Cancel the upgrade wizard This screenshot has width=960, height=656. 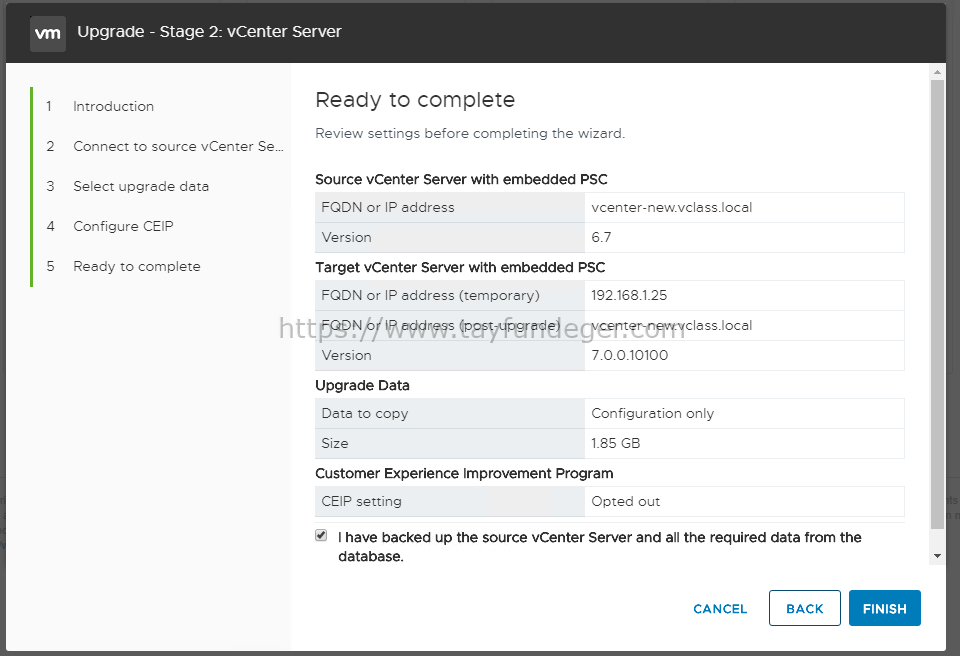click(720, 609)
